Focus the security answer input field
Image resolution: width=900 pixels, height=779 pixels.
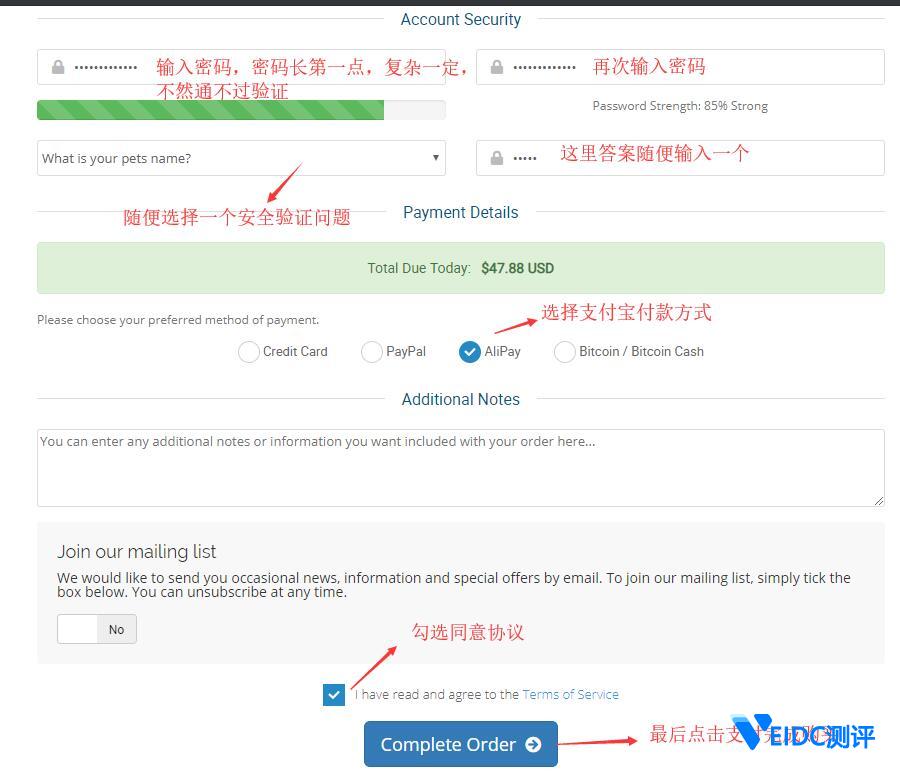coord(700,158)
